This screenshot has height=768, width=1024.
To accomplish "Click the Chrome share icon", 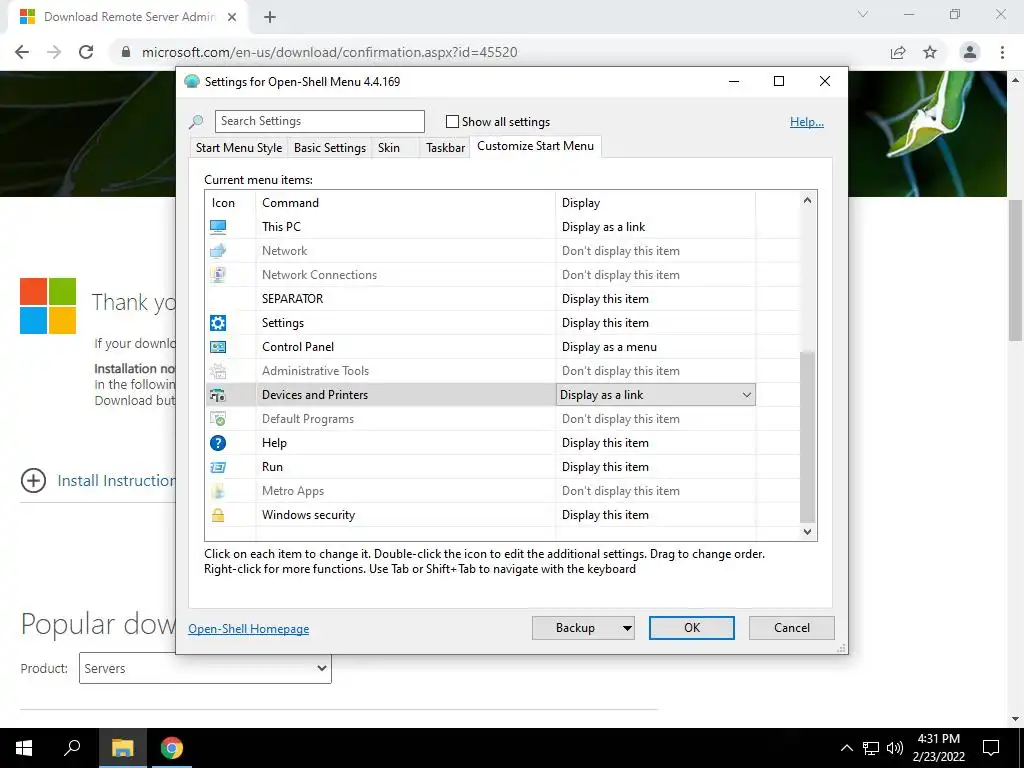I will coord(898,52).
